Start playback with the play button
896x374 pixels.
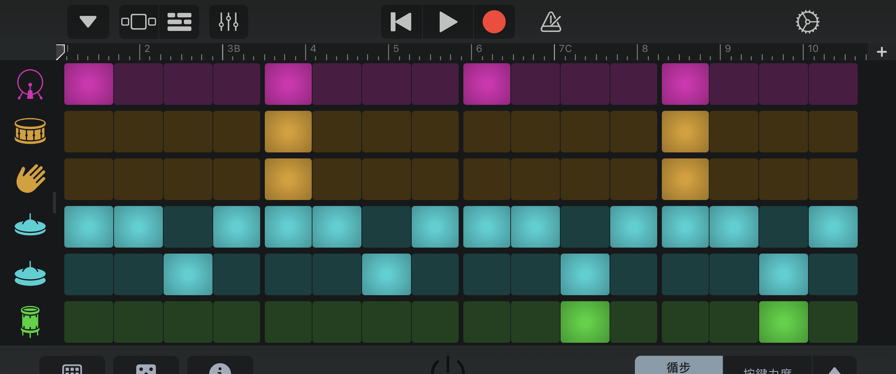click(448, 22)
